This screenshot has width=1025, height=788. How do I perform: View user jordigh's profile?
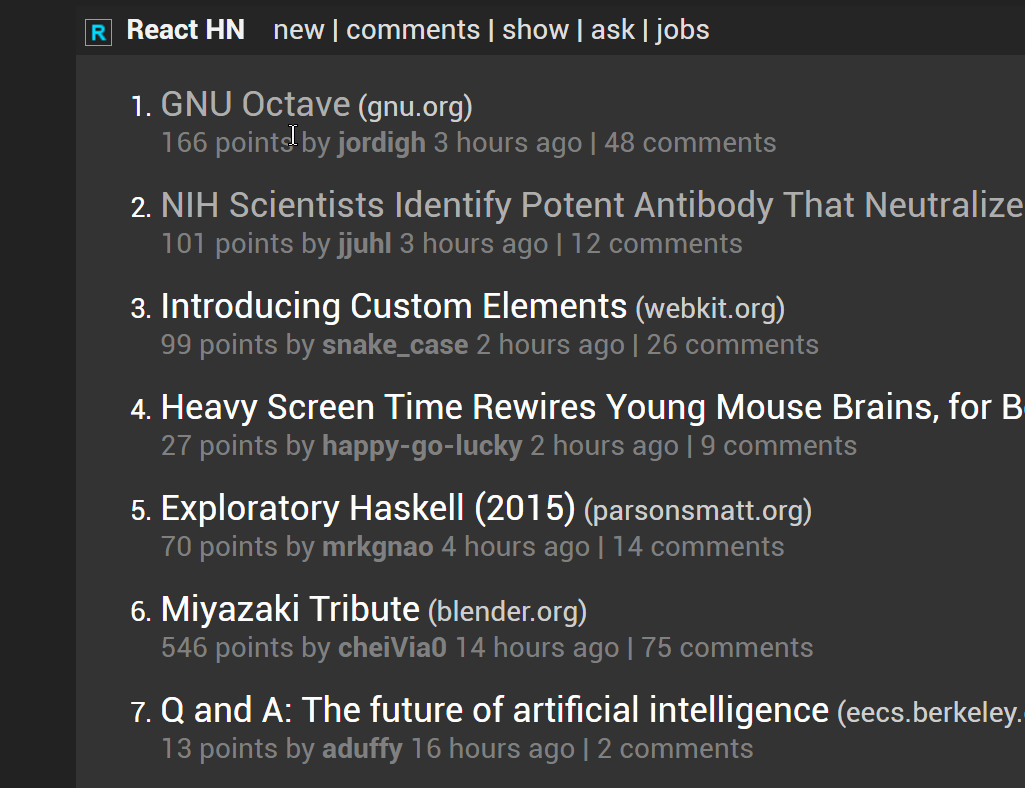click(x=382, y=143)
